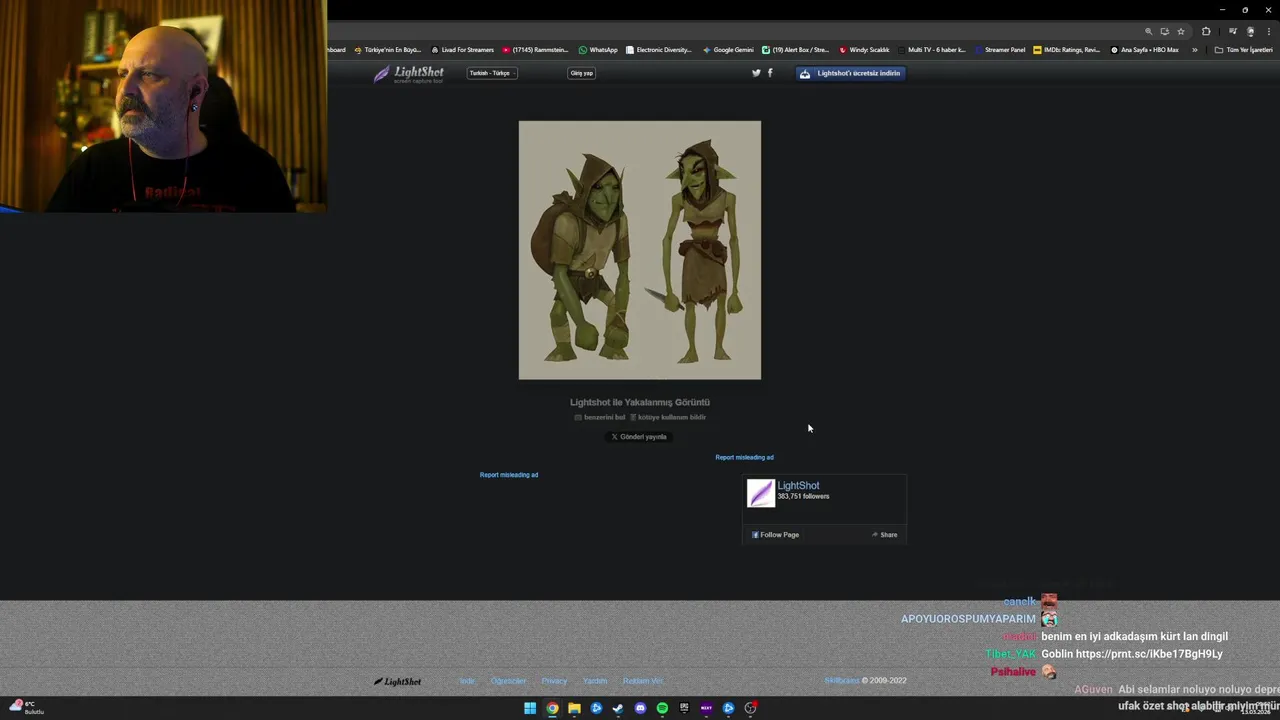Click the LightShot feather avatar in Facebook widget
1280x720 pixels.
(761, 493)
